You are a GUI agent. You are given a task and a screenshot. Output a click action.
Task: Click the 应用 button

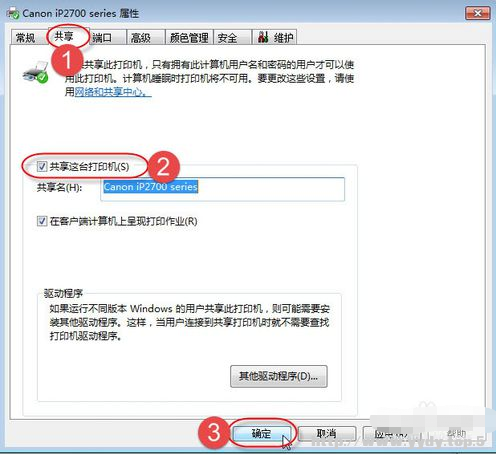[x=391, y=434]
